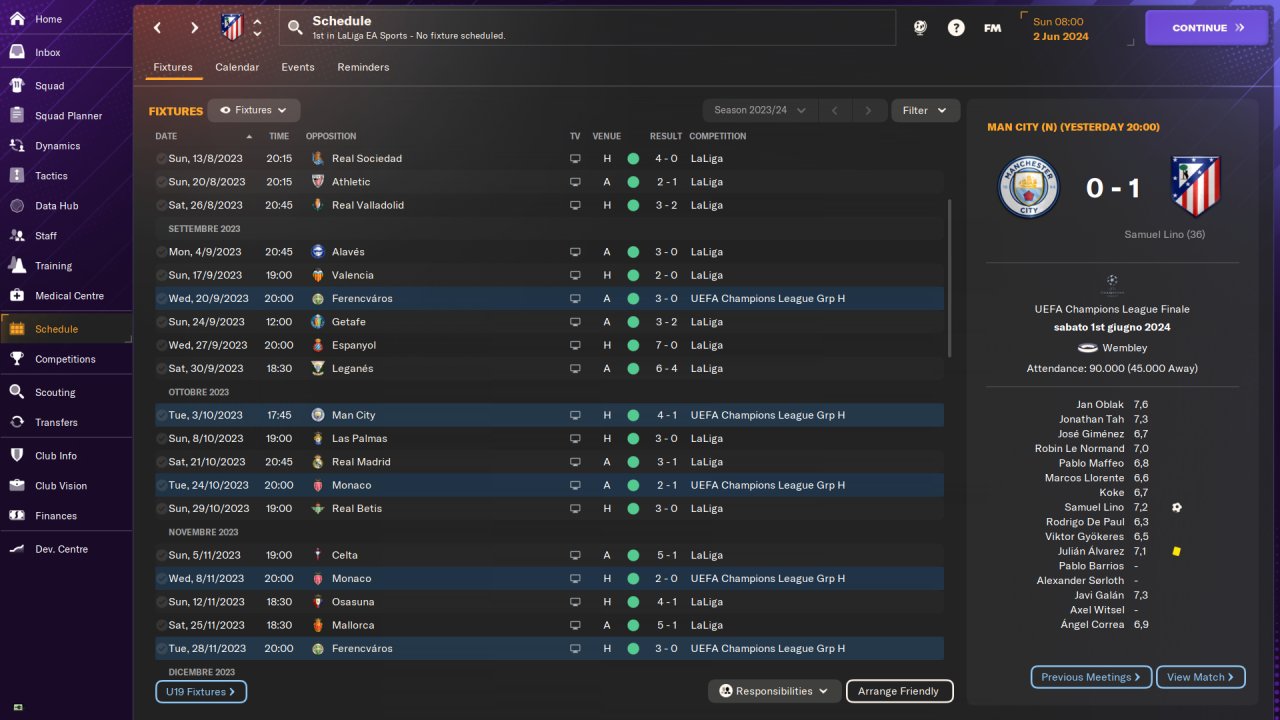
Task: Click the green result dot for Leganés
Action: (x=633, y=368)
